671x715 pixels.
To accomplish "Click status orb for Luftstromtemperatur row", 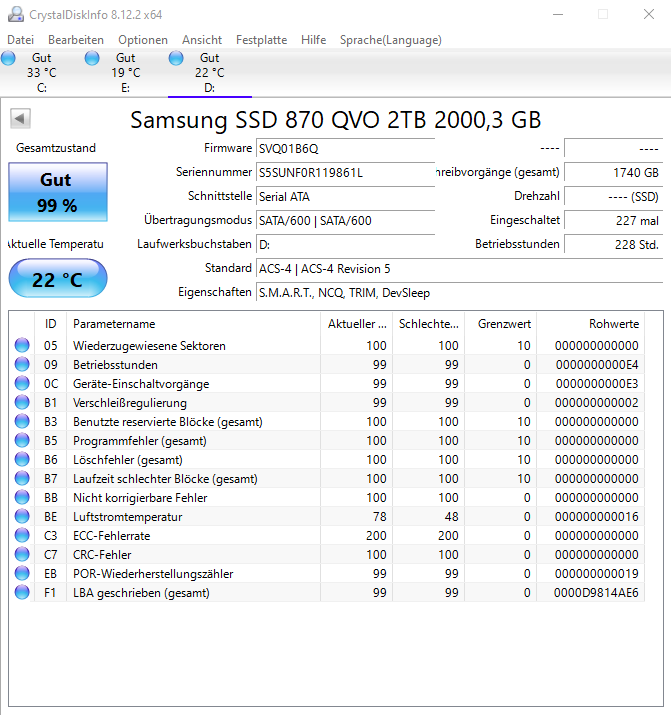I will pyautogui.click(x=22, y=516).
